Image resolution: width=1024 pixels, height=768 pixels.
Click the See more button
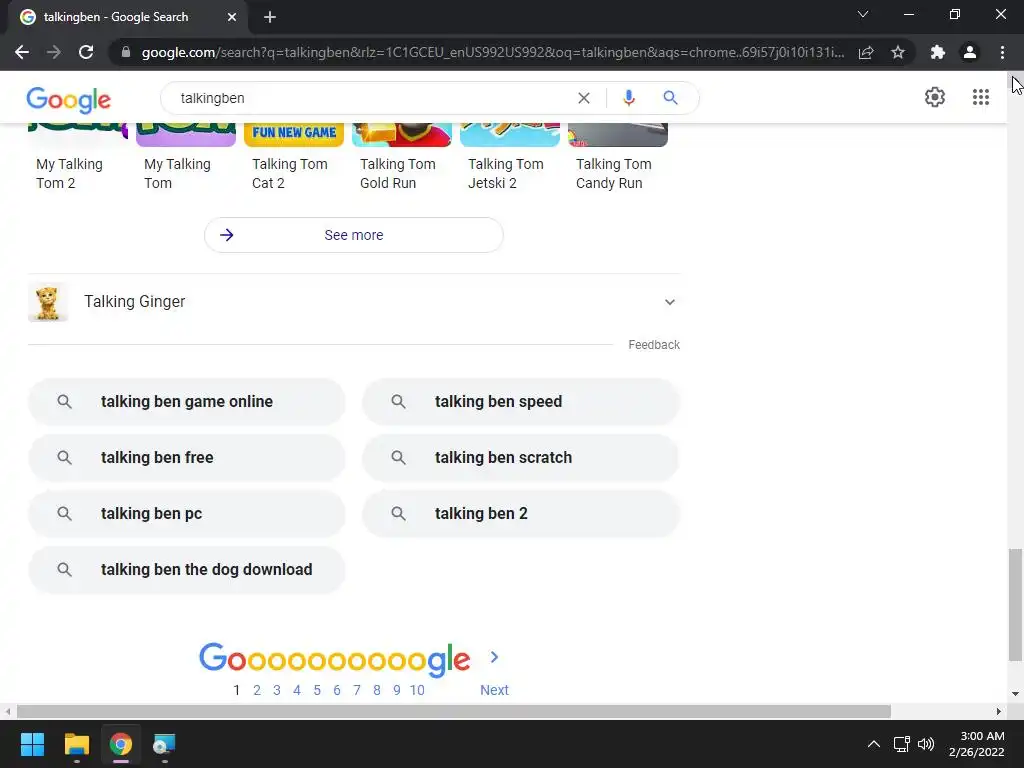354,235
